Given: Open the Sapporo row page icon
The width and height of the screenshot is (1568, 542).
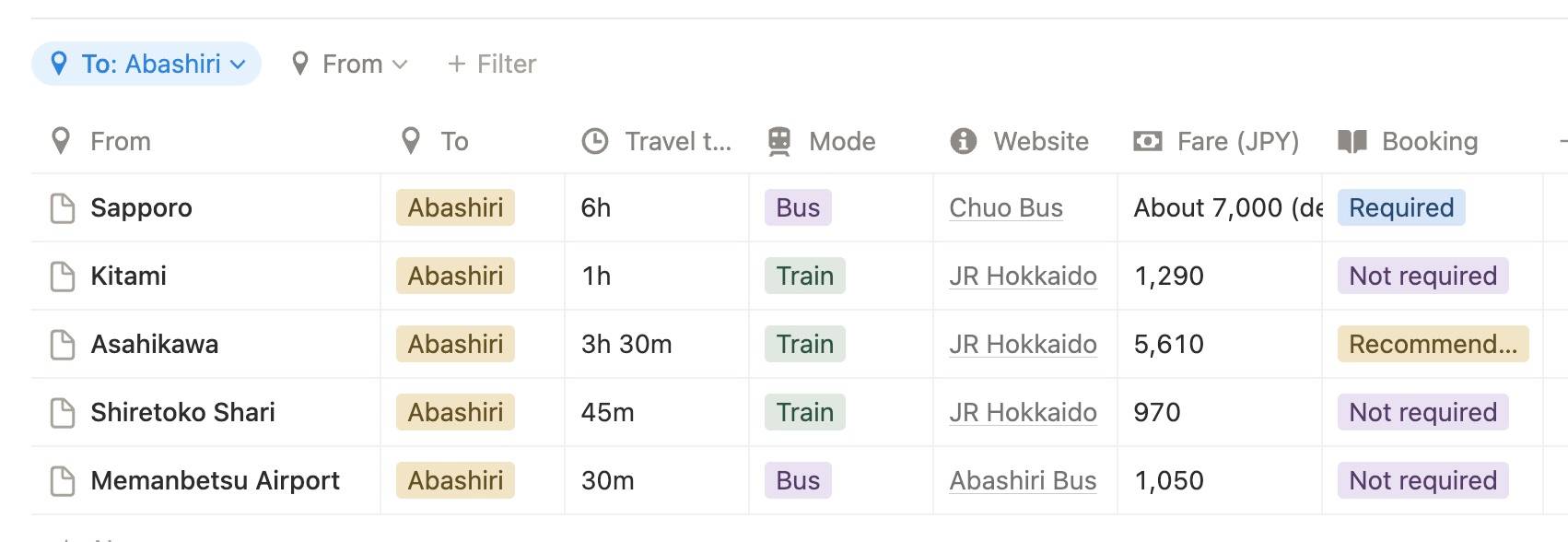Looking at the screenshot, I should [63, 208].
